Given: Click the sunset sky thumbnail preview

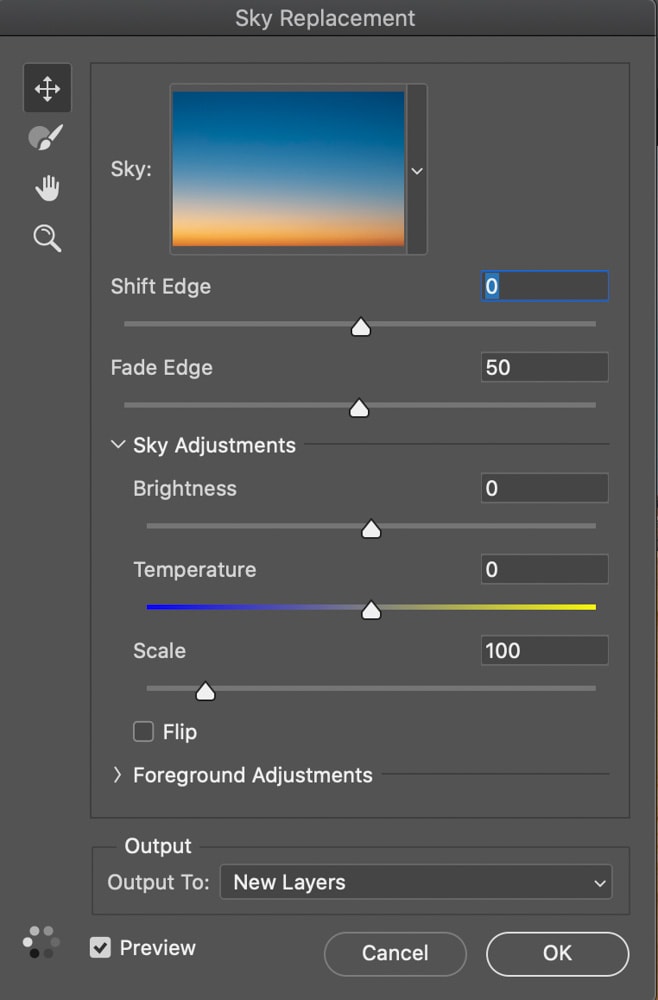Looking at the screenshot, I should (x=288, y=169).
